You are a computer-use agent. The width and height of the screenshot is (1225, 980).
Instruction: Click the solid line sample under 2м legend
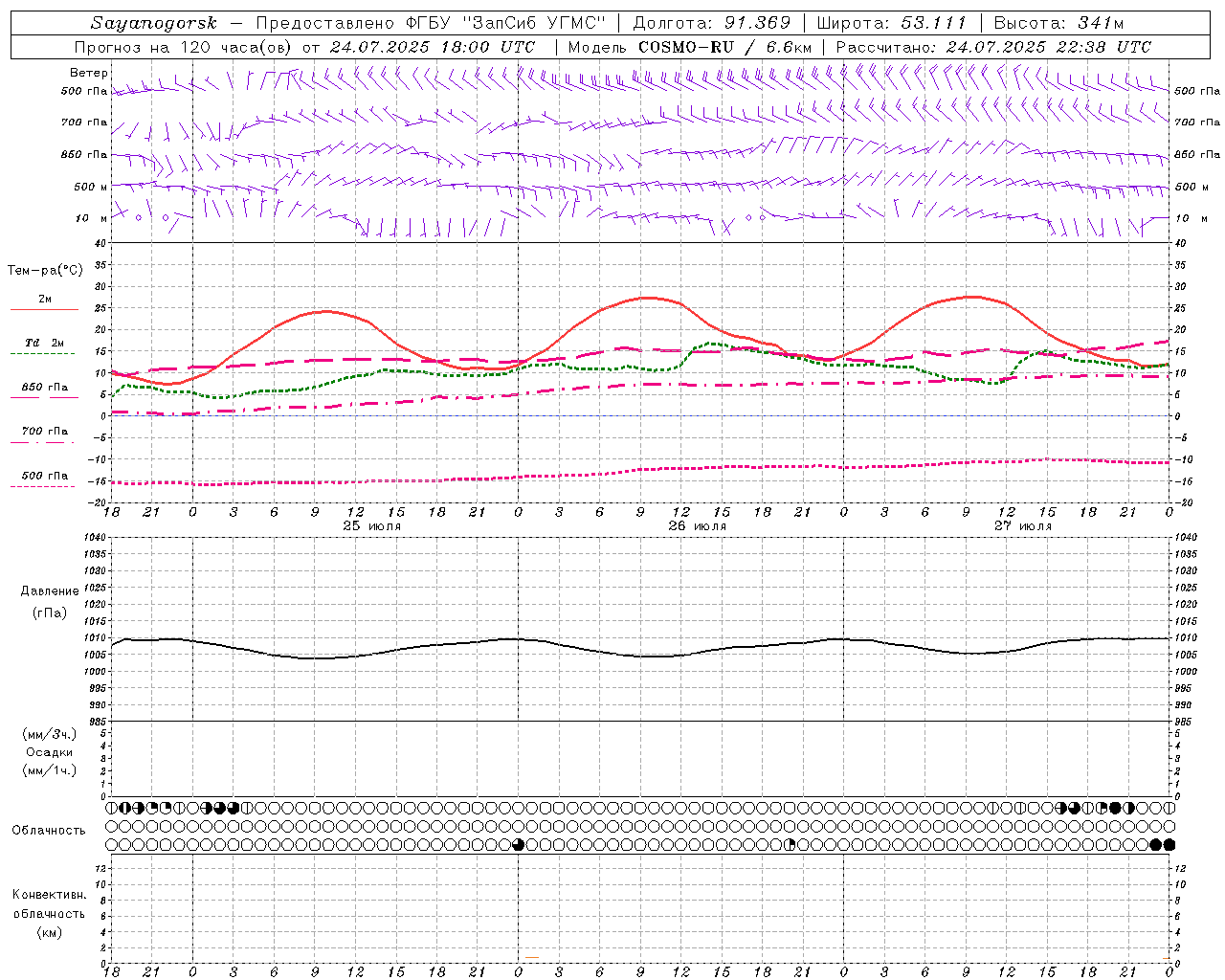44,310
